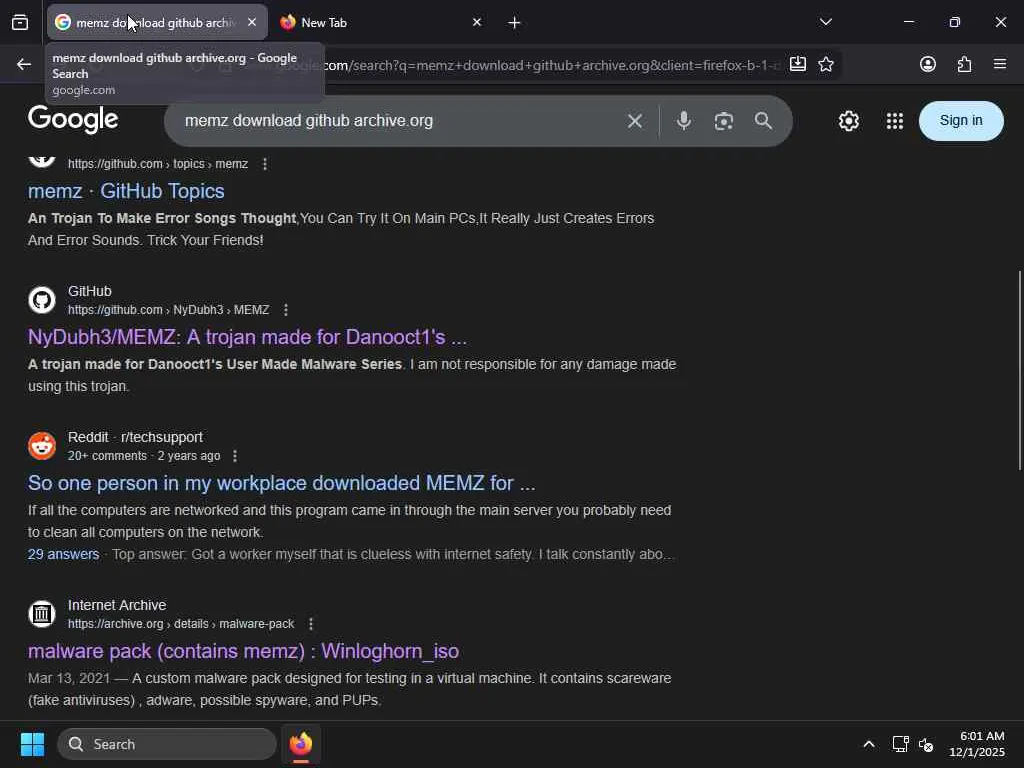Click the 'Reddit · r/techsupport' source text
The image size is (1024, 768).
coord(135,437)
